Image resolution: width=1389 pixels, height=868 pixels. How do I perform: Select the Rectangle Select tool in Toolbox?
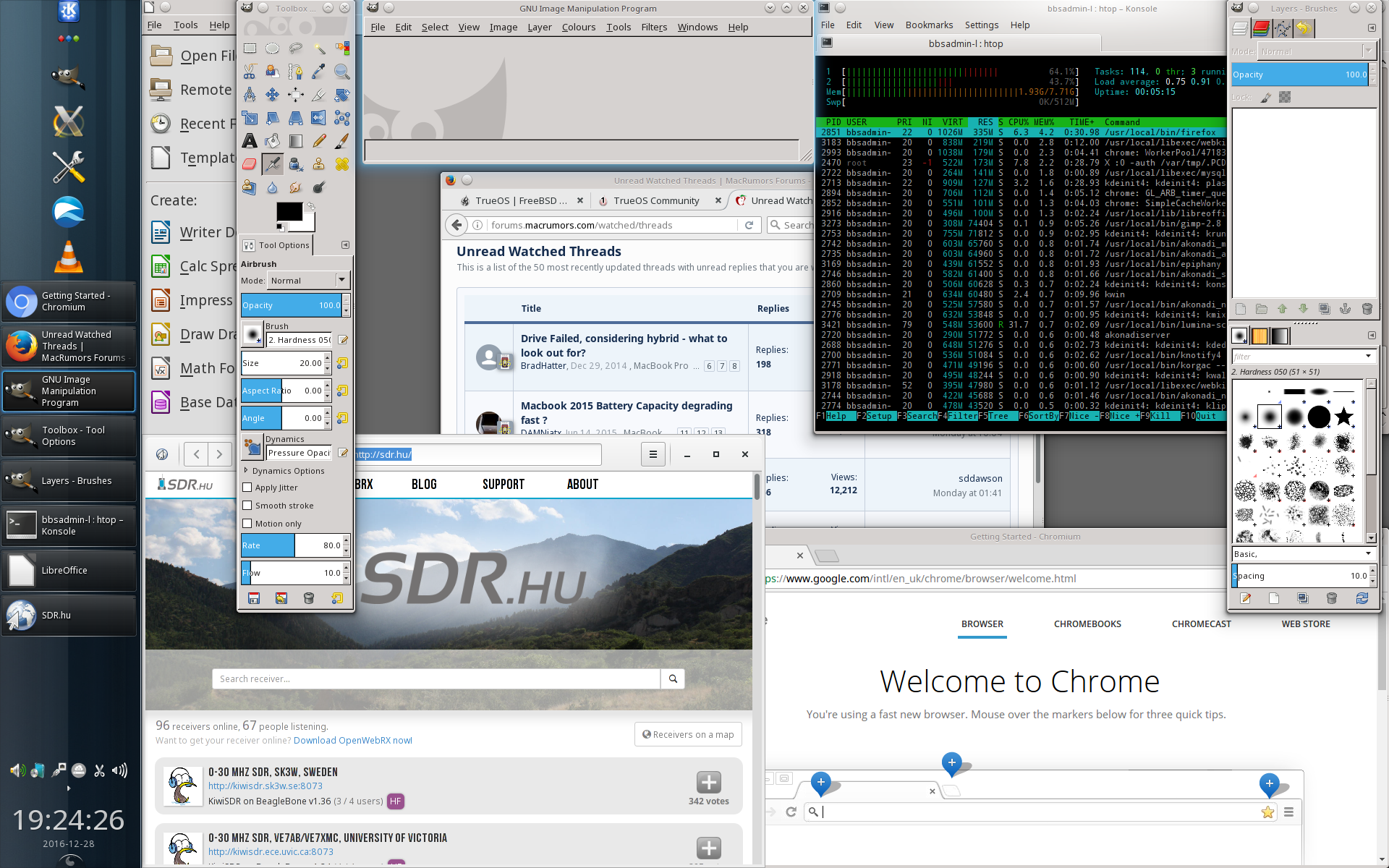(x=250, y=48)
